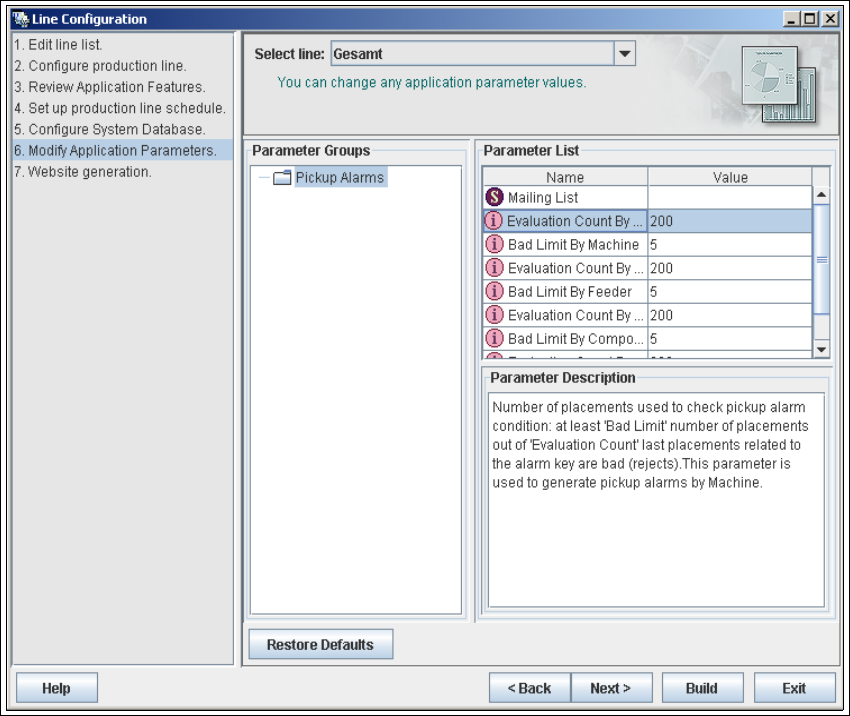Click the Bad Limit By Machine value 5
This screenshot has width=850, height=716.
click(730, 244)
